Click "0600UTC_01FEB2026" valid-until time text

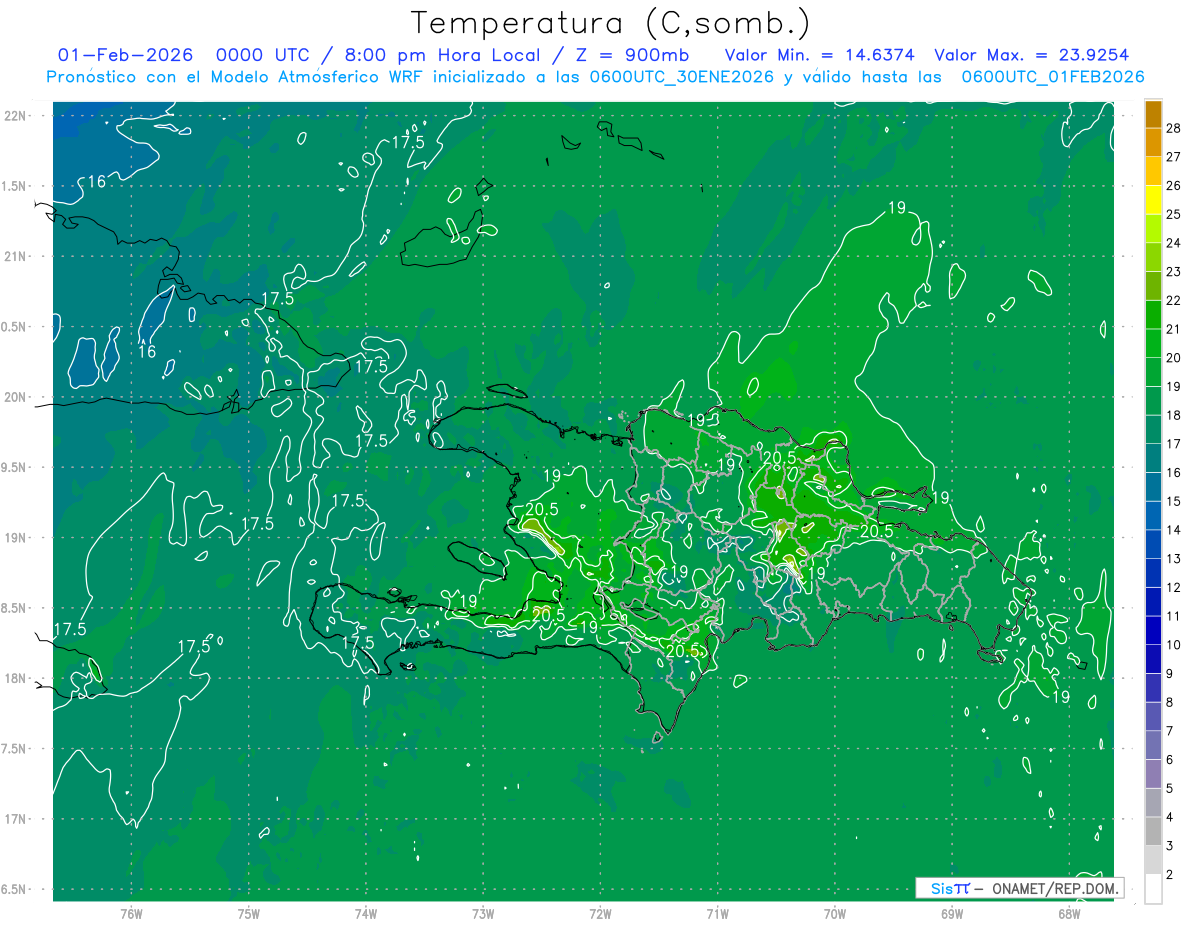[1052, 77]
